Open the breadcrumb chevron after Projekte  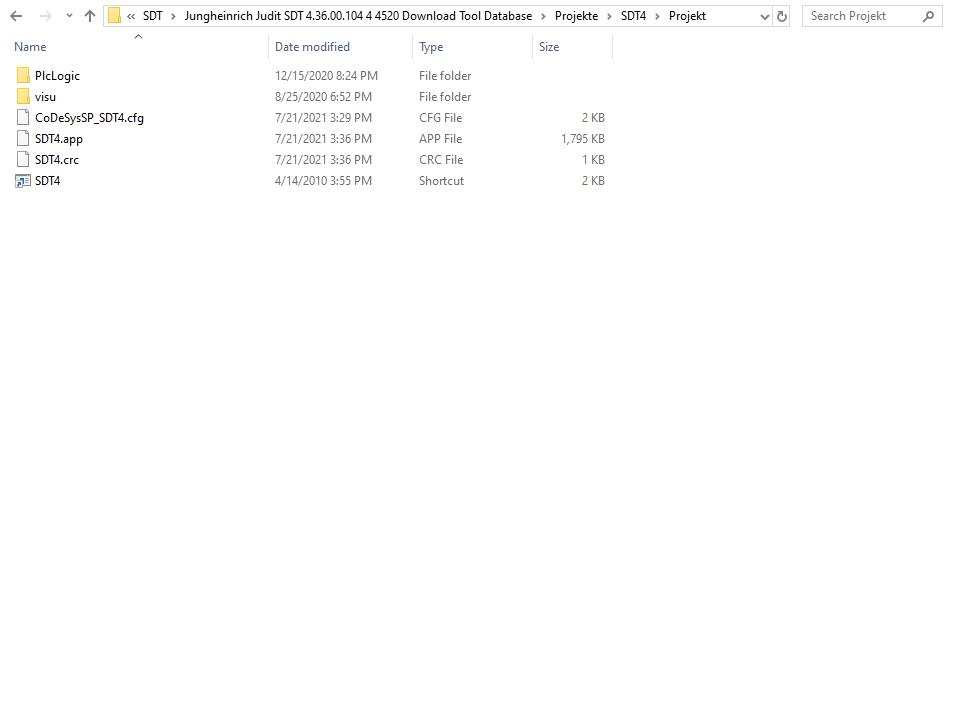point(612,16)
